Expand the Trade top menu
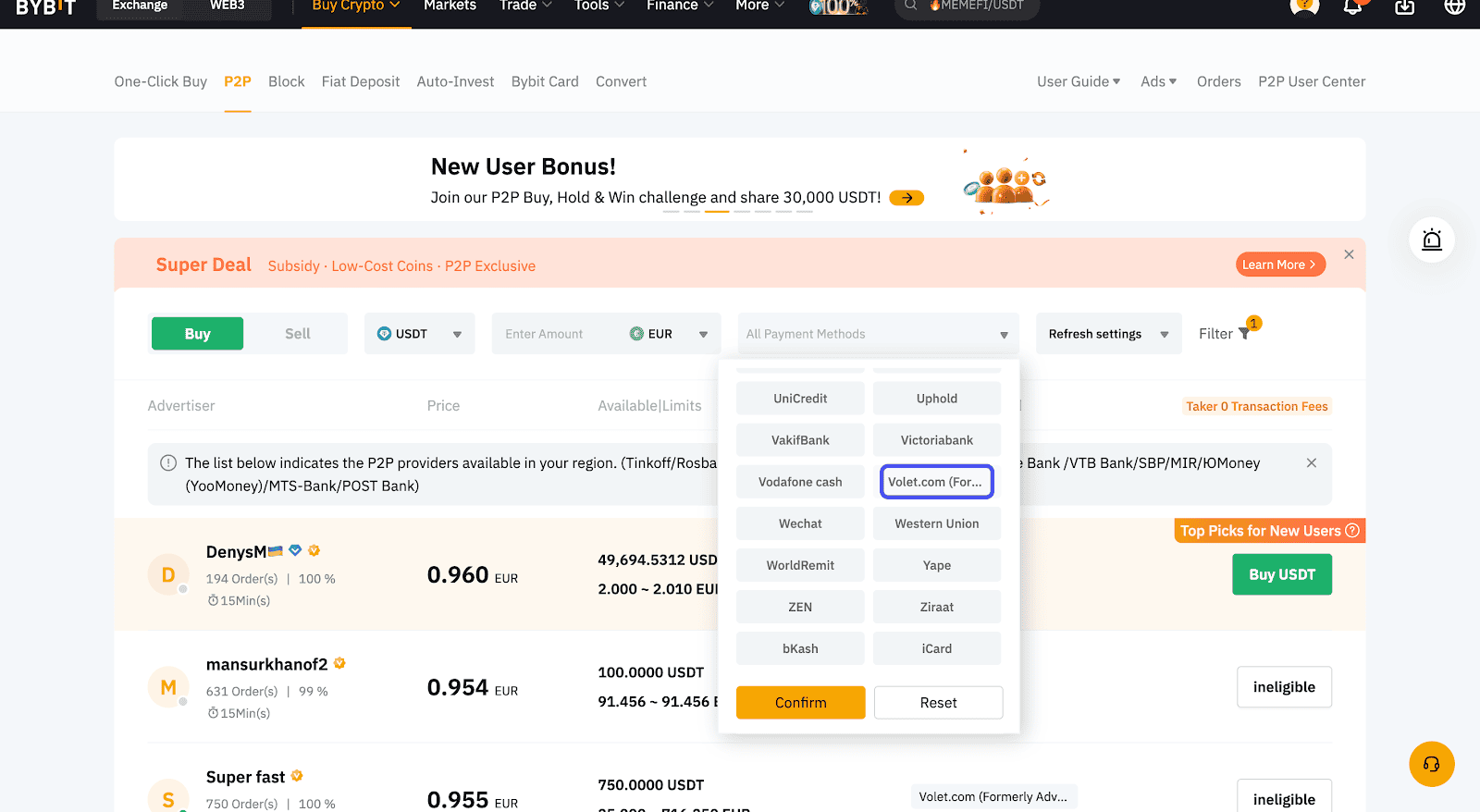This screenshot has height=812, width=1480. [525, 6]
